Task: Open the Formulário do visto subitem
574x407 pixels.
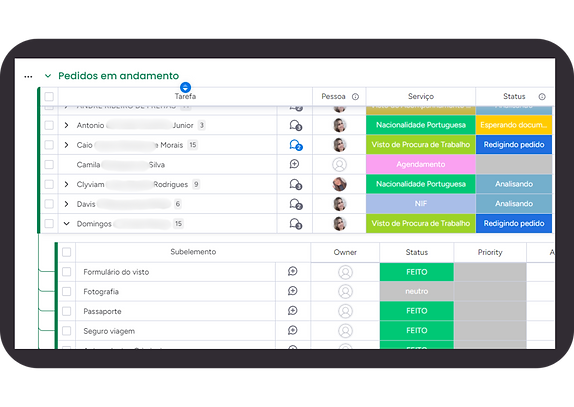Action: (x=116, y=272)
